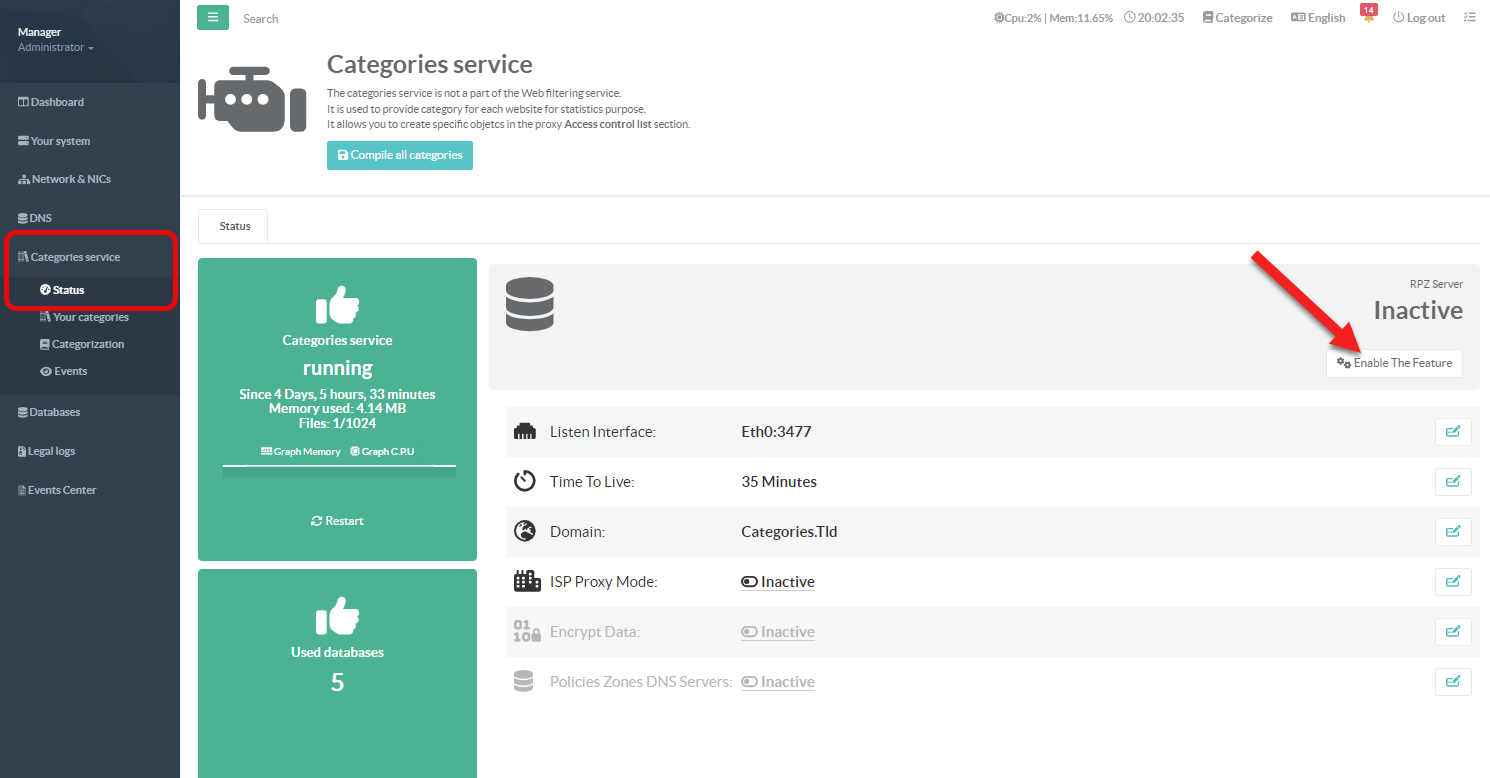
Task: Click edit icon for Domain row
Action: [x=1453, y=532]
